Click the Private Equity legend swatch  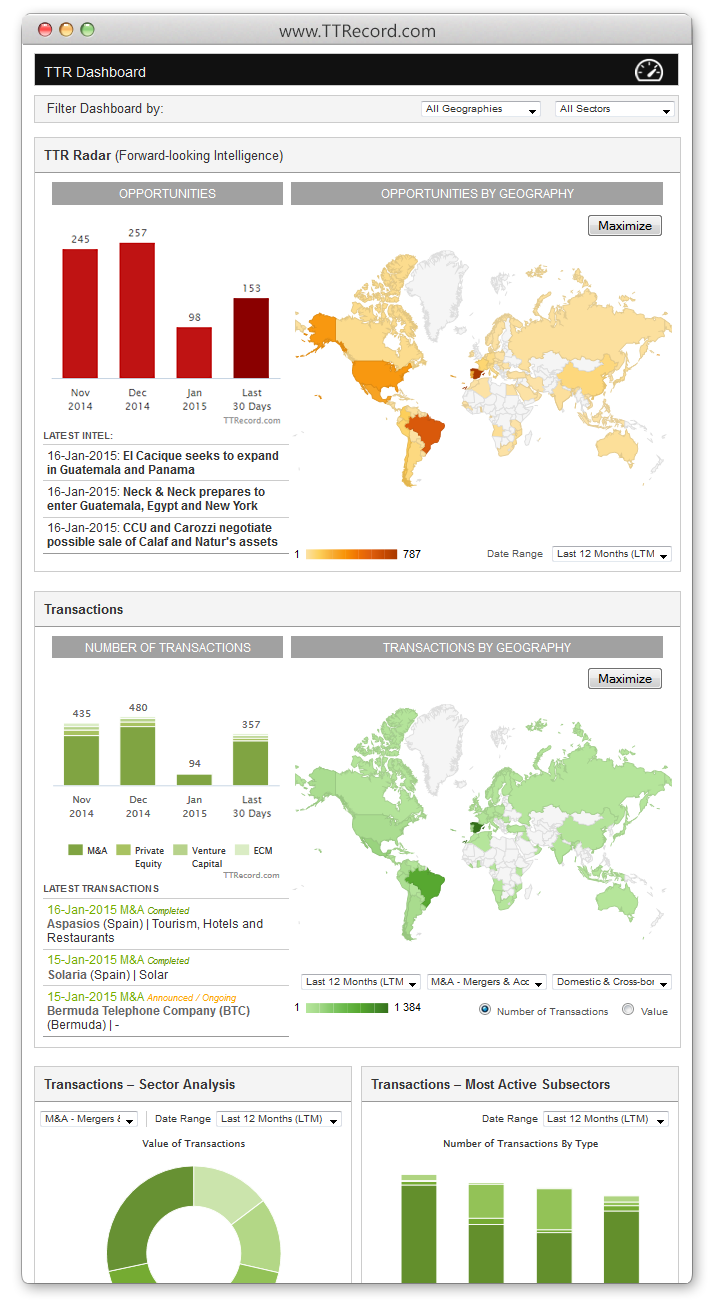123,850
